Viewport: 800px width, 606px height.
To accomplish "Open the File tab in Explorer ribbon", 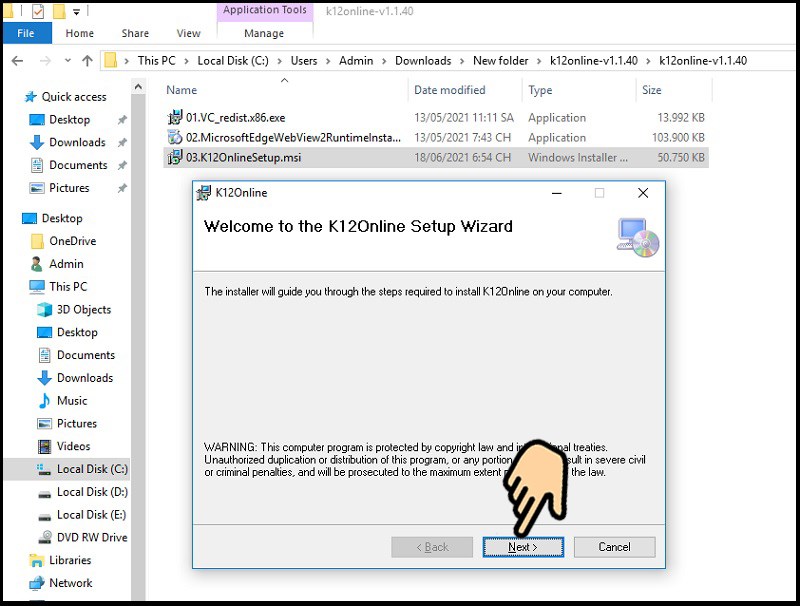I will [x=26, y=33].
